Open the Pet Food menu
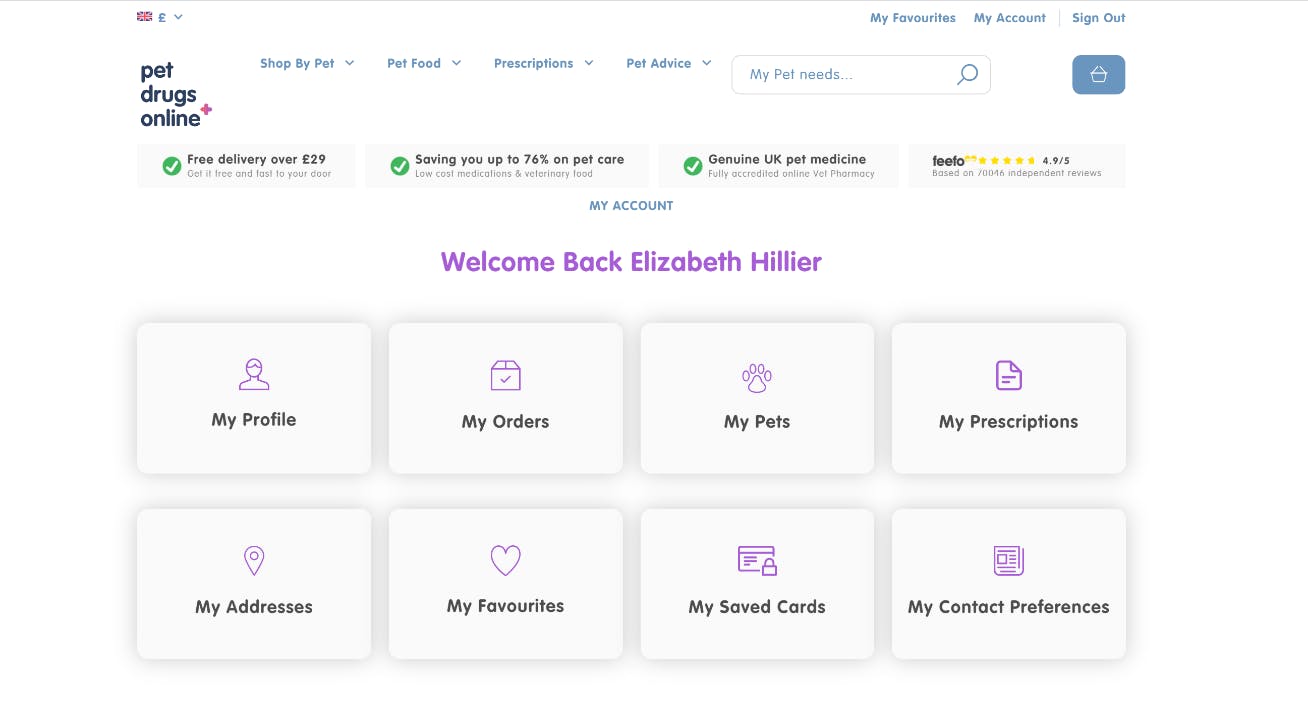 click(x=423, y=62)
